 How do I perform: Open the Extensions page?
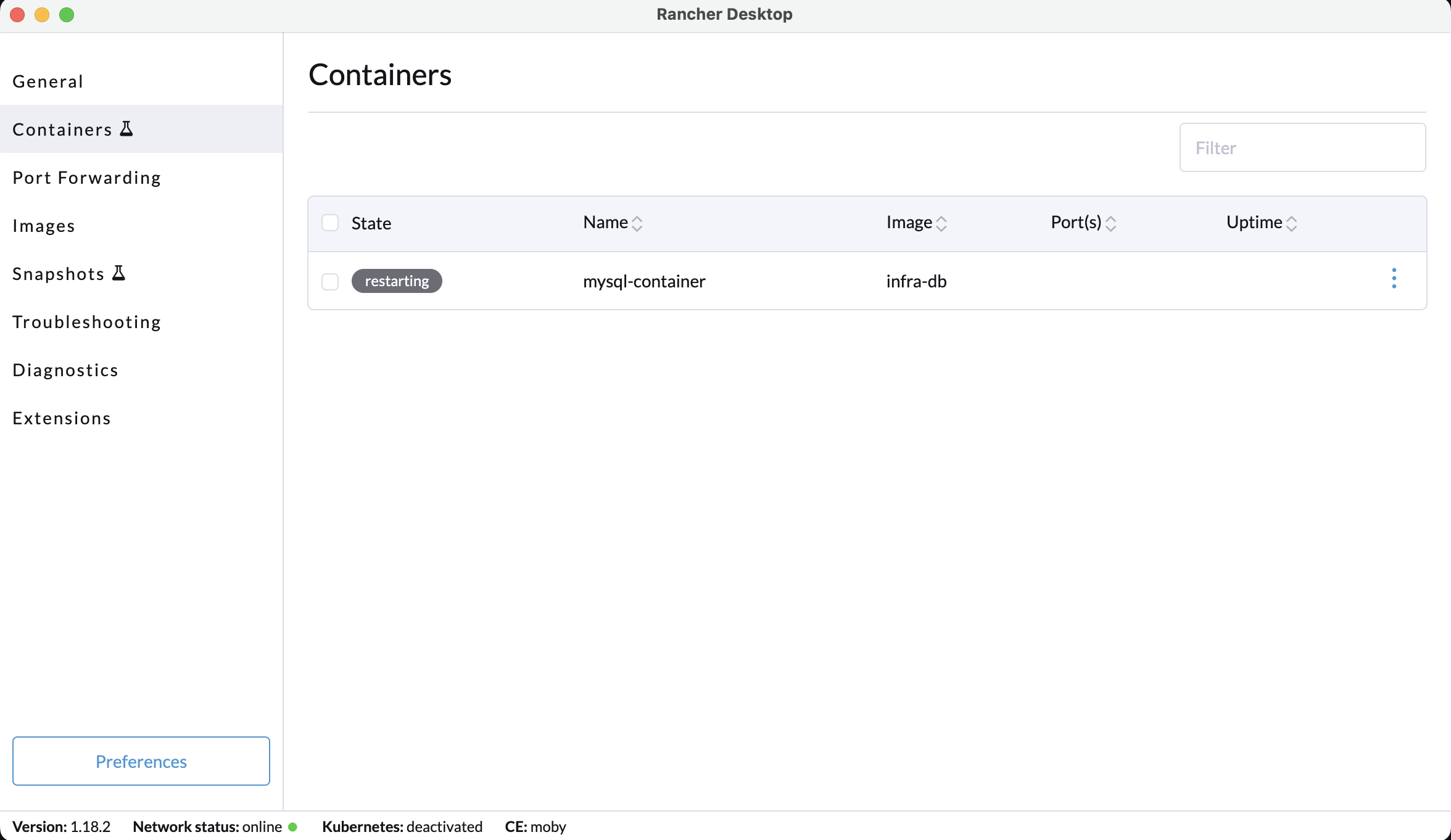tap(62, 418)
